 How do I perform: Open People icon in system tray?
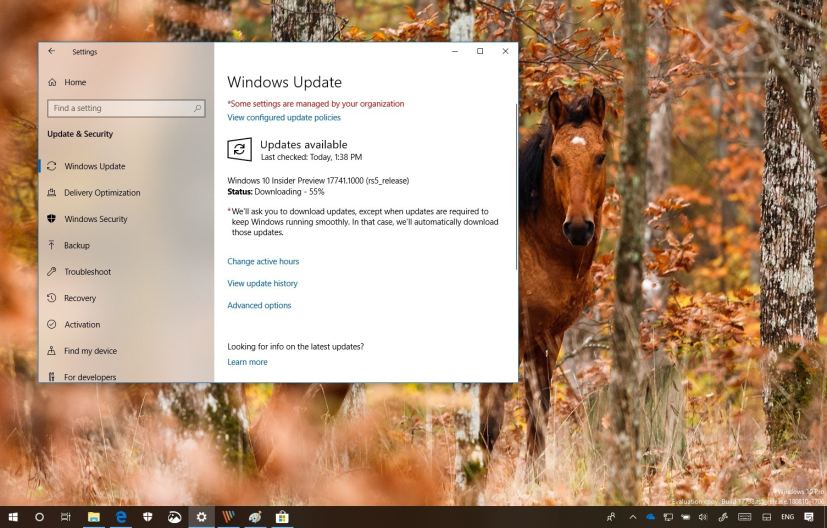[x=611, y=517]
